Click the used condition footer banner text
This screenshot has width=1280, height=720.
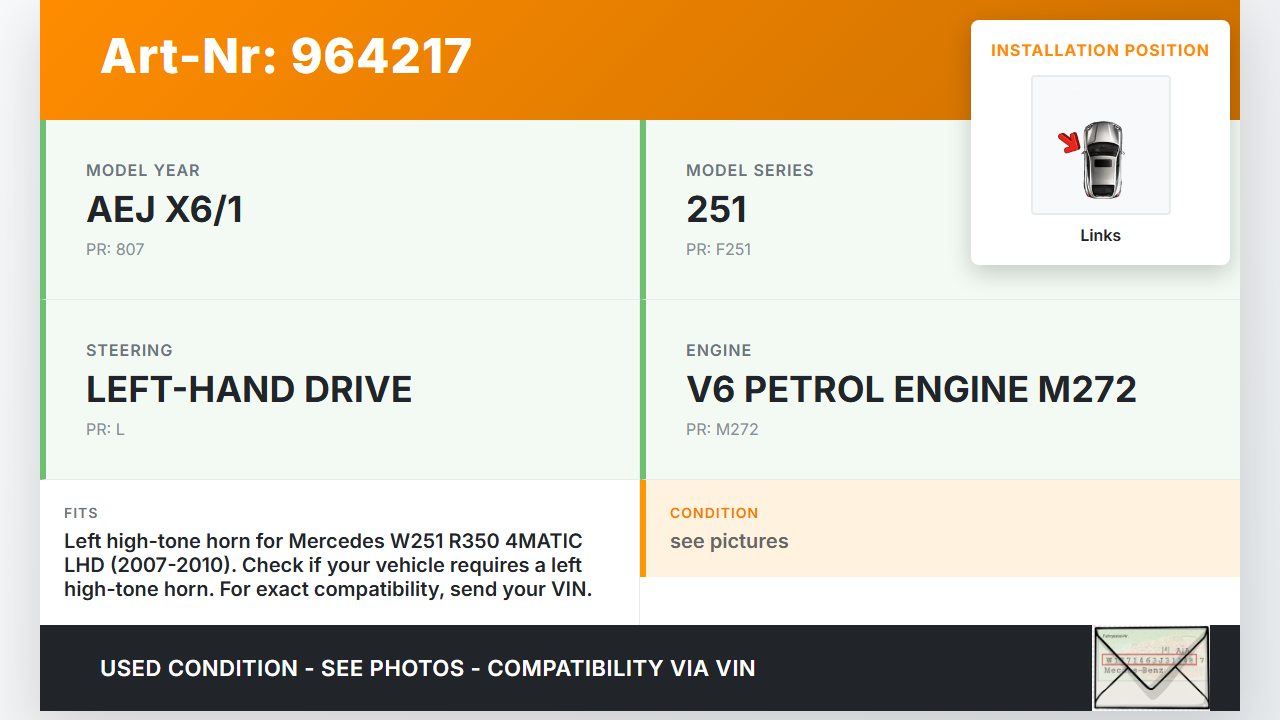coord(428,668)
